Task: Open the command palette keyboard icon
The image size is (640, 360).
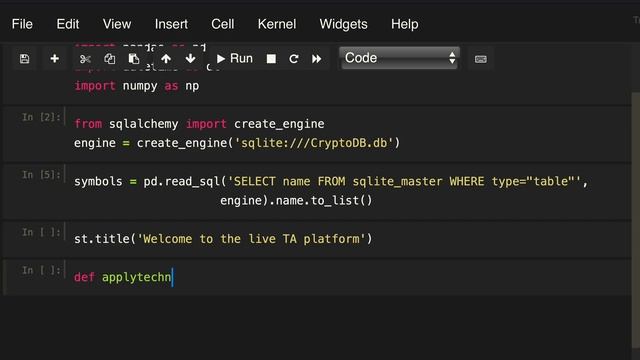Action: pos(480,59)
